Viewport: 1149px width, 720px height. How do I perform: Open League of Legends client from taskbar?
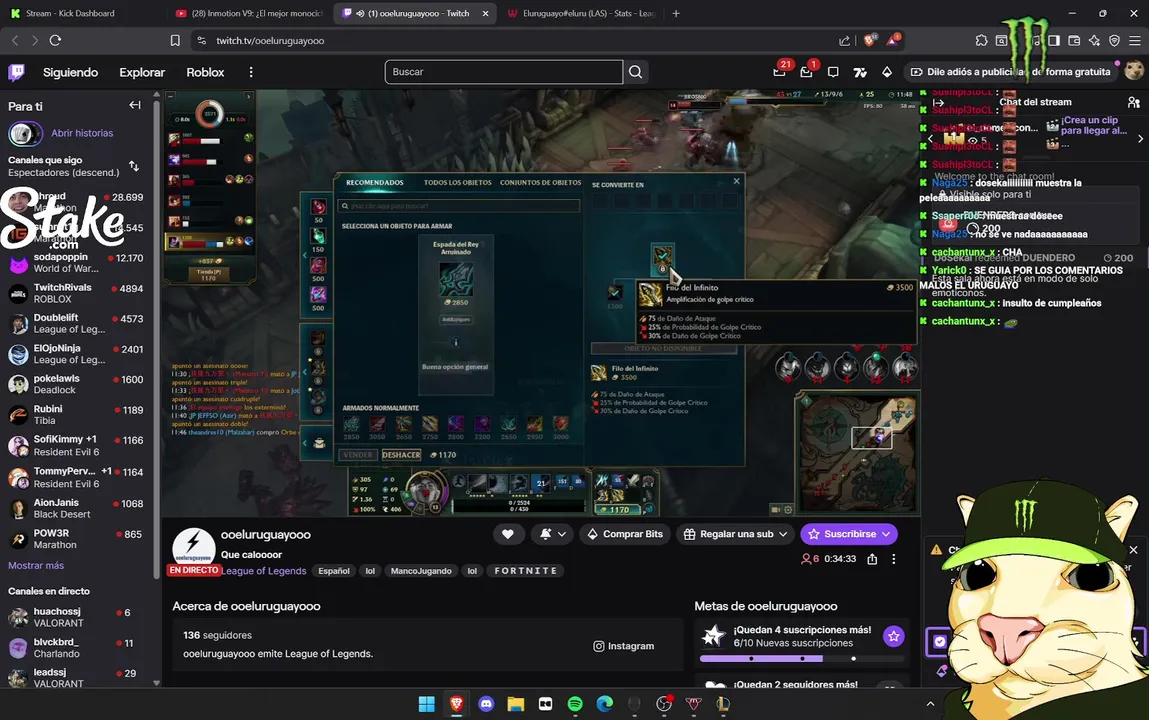click(723, 704)
